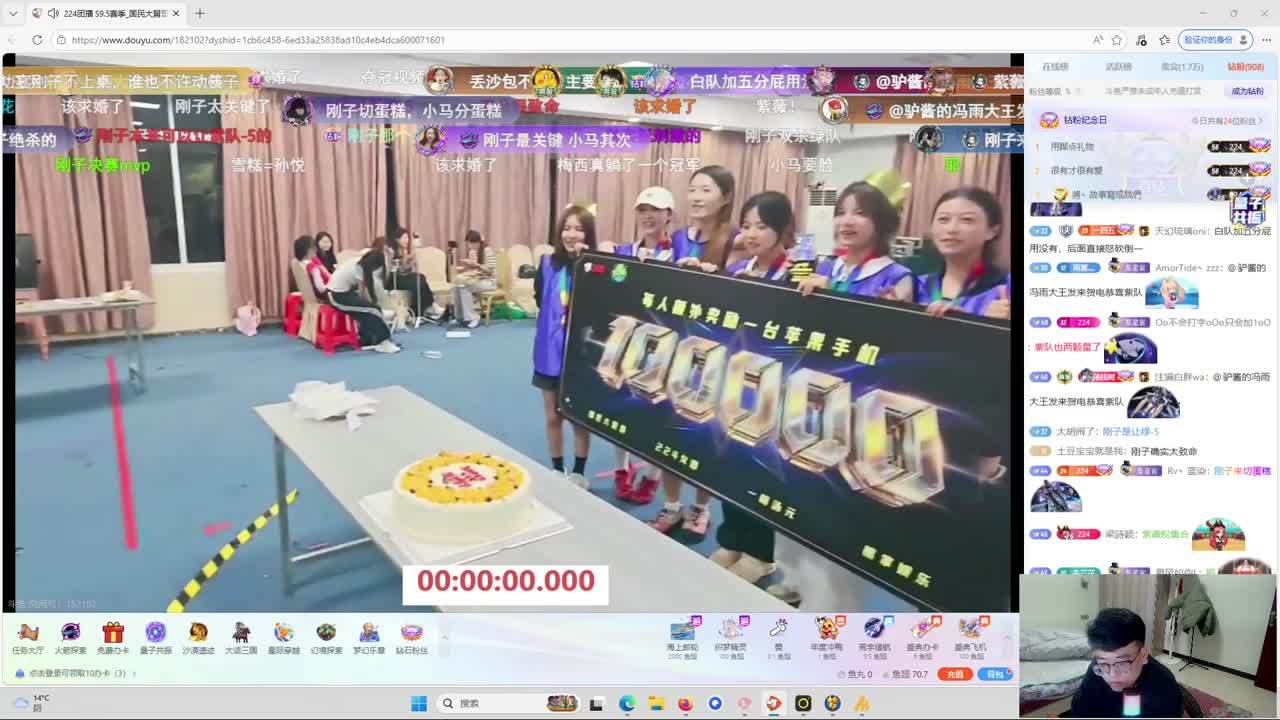Click the 成为钻粉 button

tap(1247, 91)
